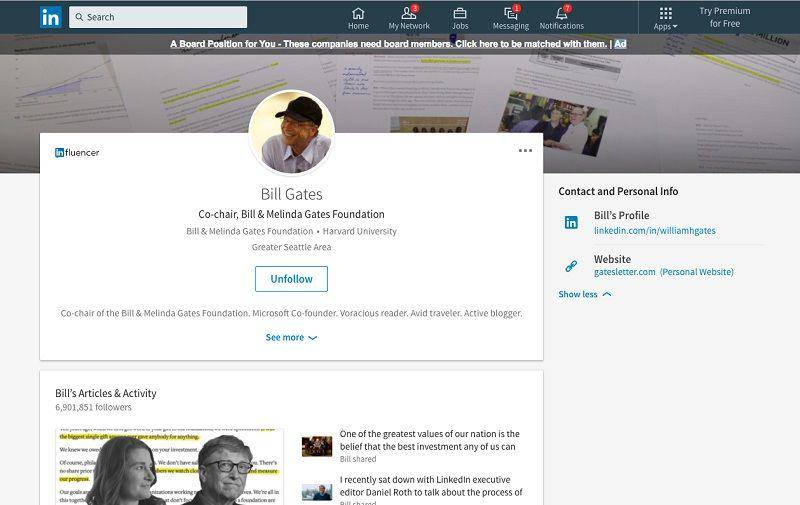Click Try Premium for Free
The width and height of the screenshot is (800, 505).
(724, 17)
